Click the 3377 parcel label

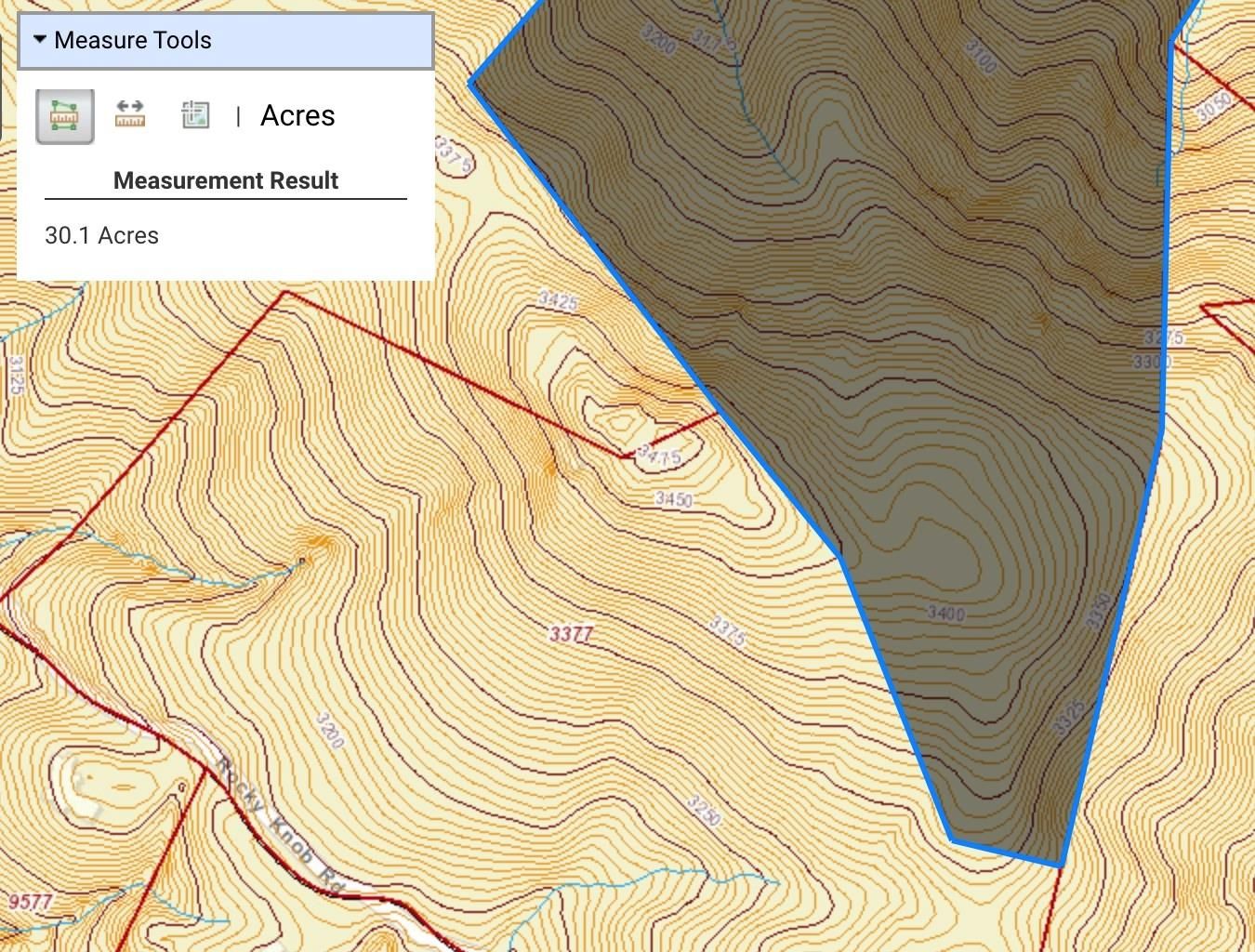coord(571,634)
